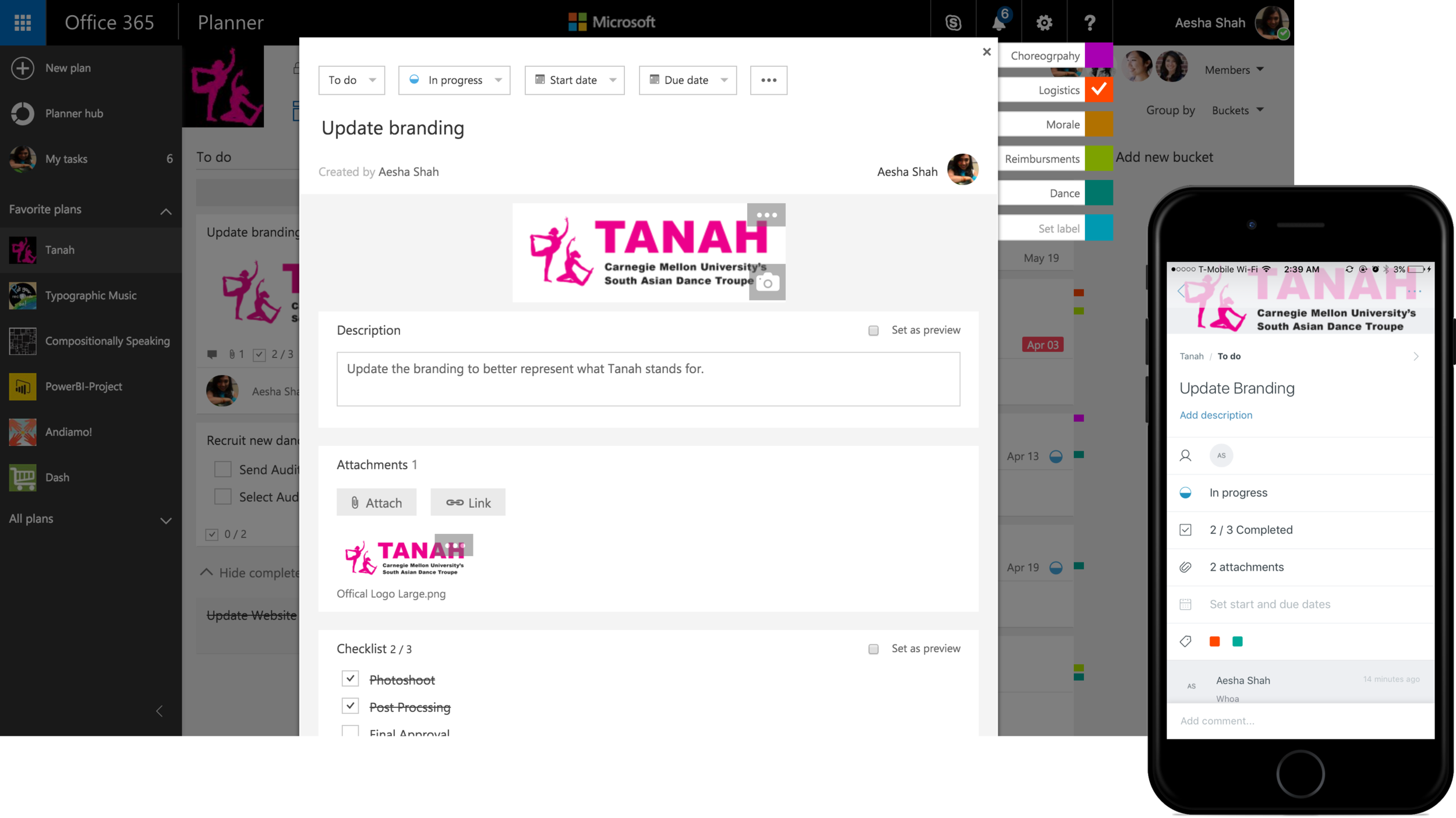Click the Skype icon in the header
The image size is (1456, 818).
click(953, 23)
